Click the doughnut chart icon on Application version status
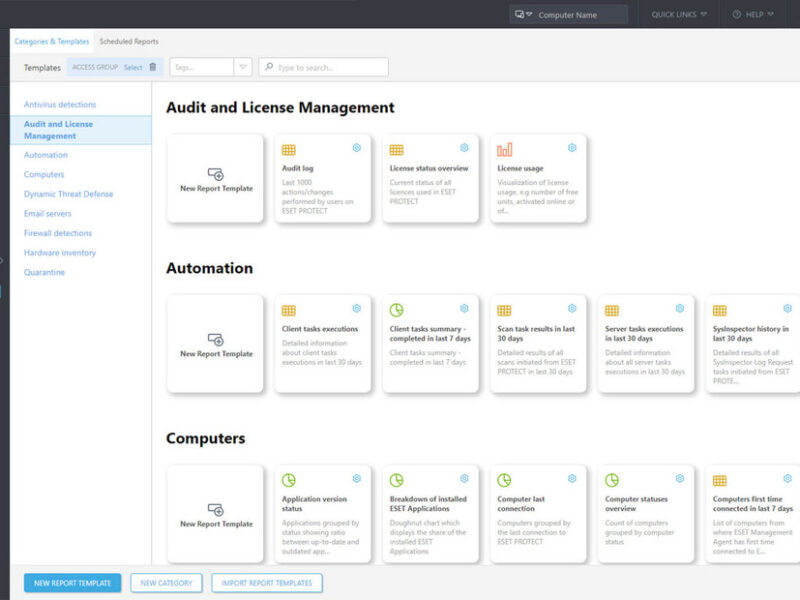 [289, 480]
